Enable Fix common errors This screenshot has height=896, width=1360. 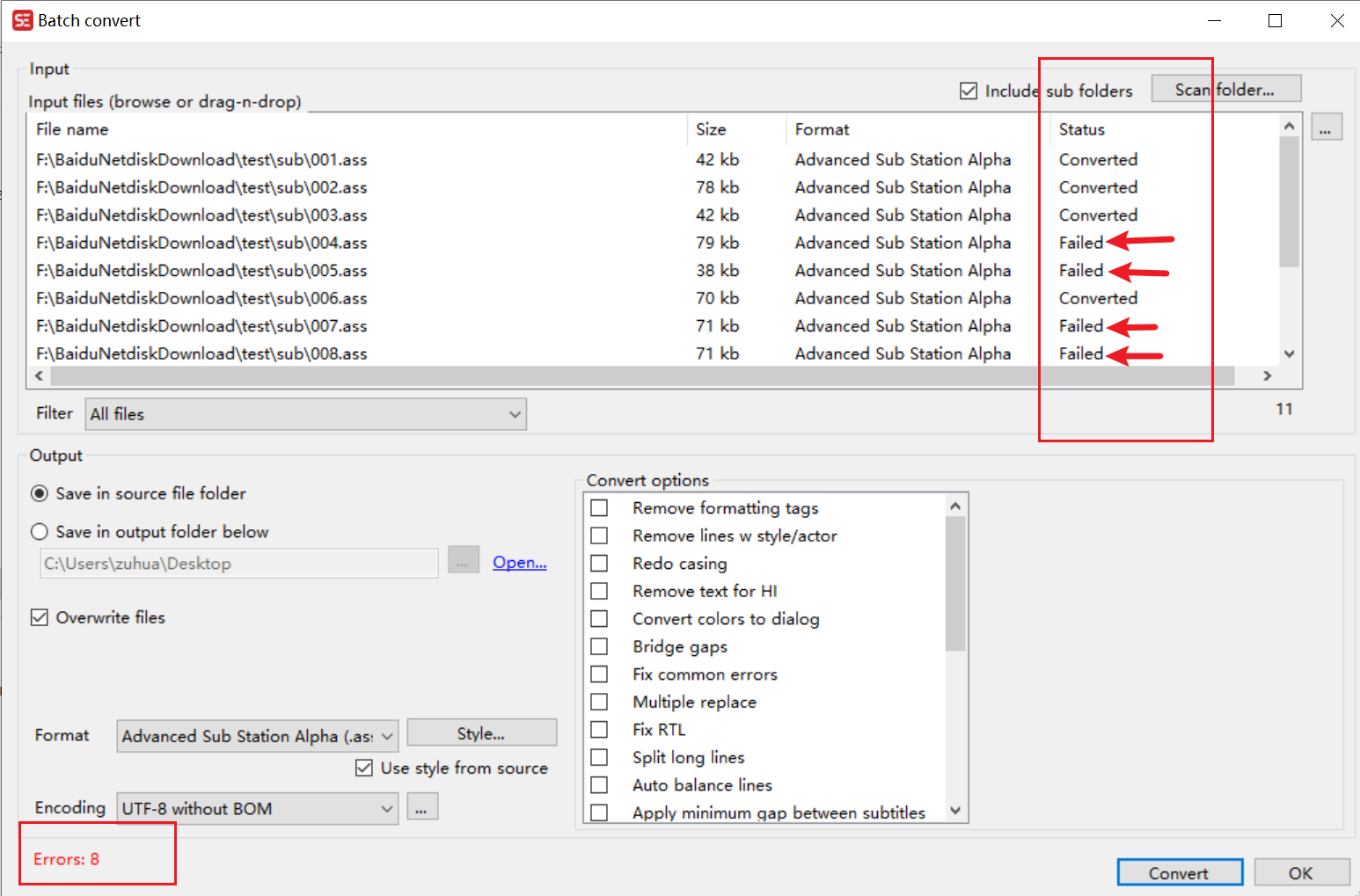pos(600,674)
